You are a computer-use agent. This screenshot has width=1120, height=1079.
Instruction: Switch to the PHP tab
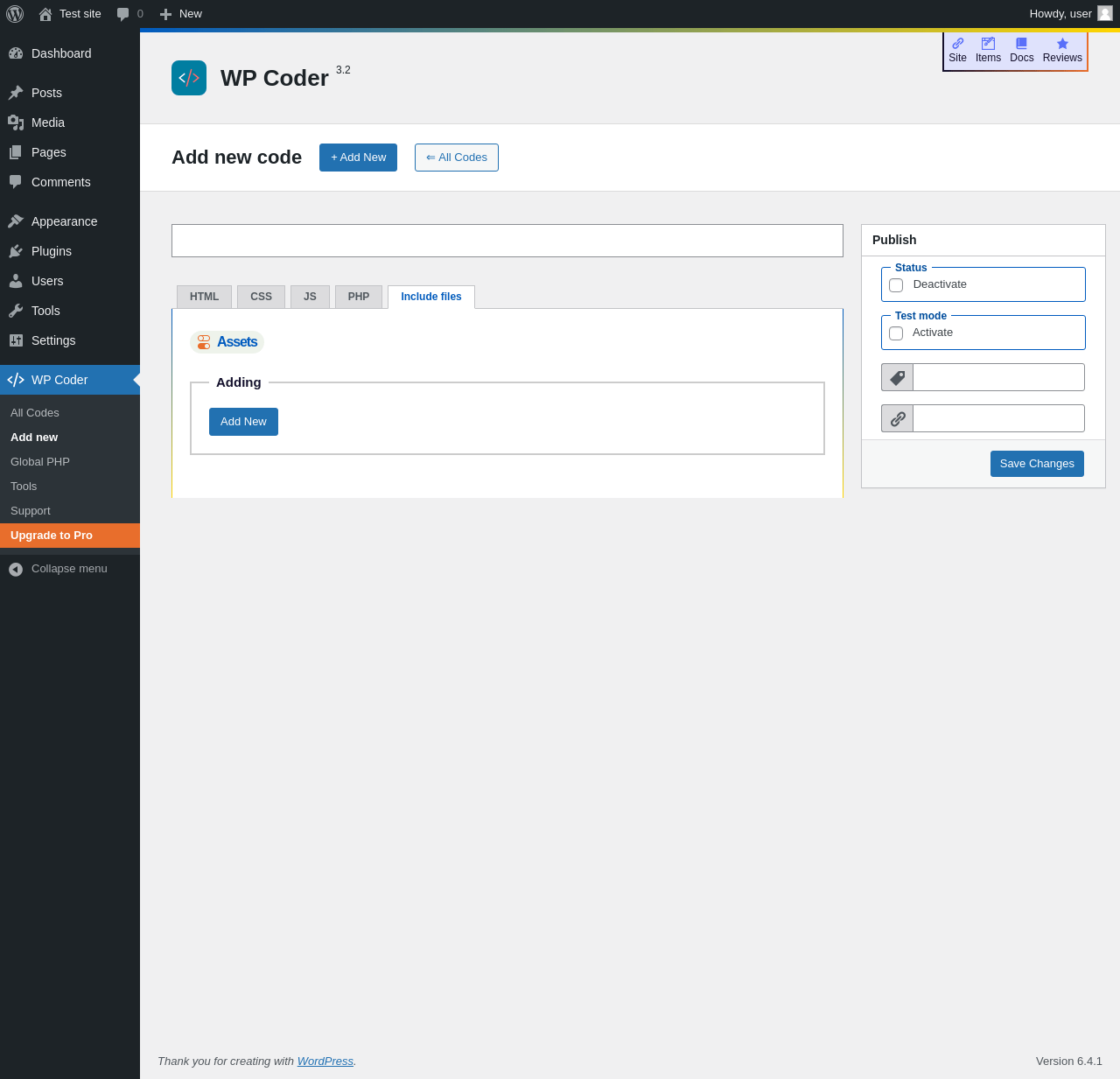click(359, 297)
